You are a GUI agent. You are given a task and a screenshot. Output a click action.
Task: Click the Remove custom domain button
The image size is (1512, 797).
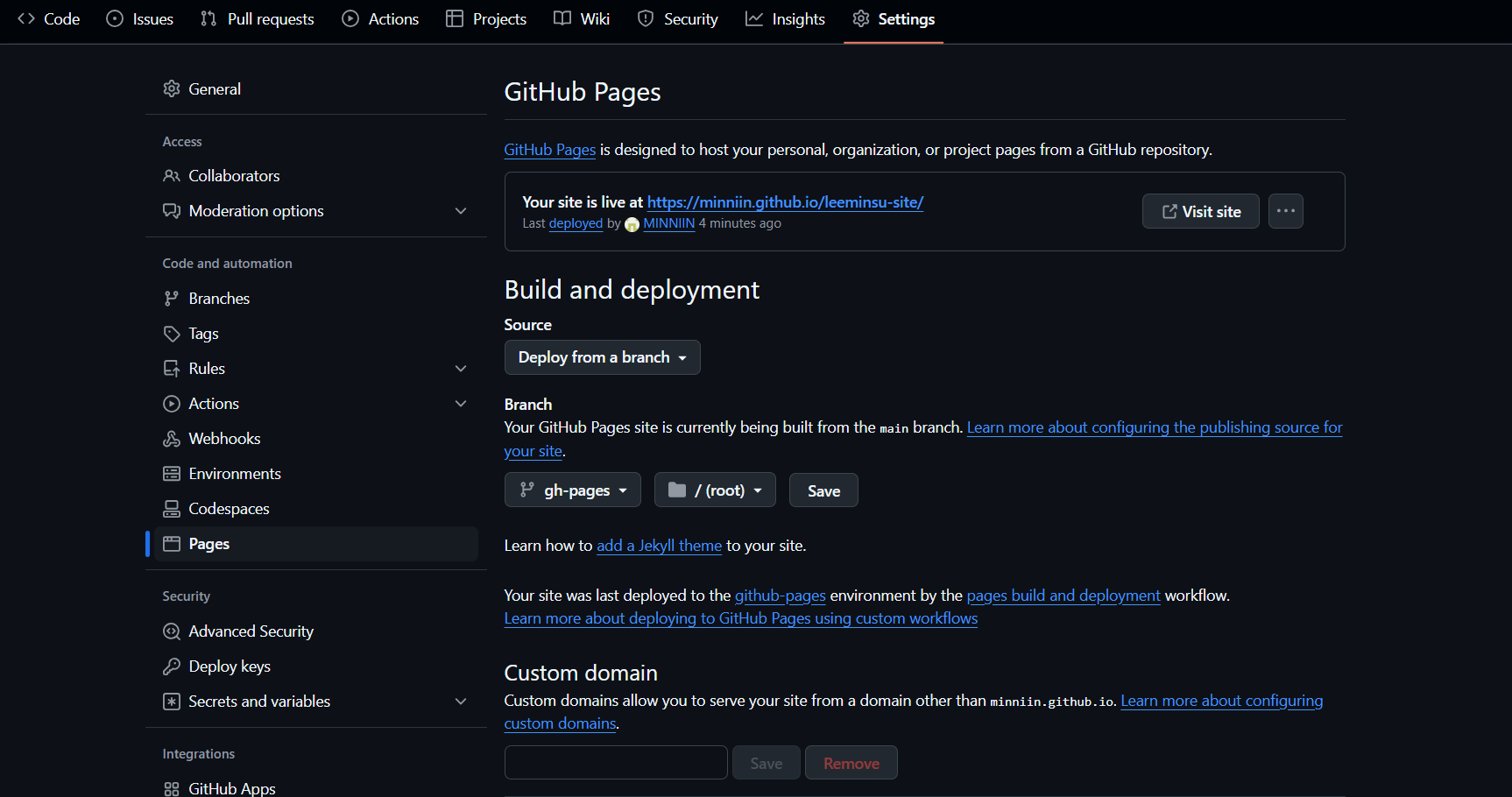pos(851,763)
